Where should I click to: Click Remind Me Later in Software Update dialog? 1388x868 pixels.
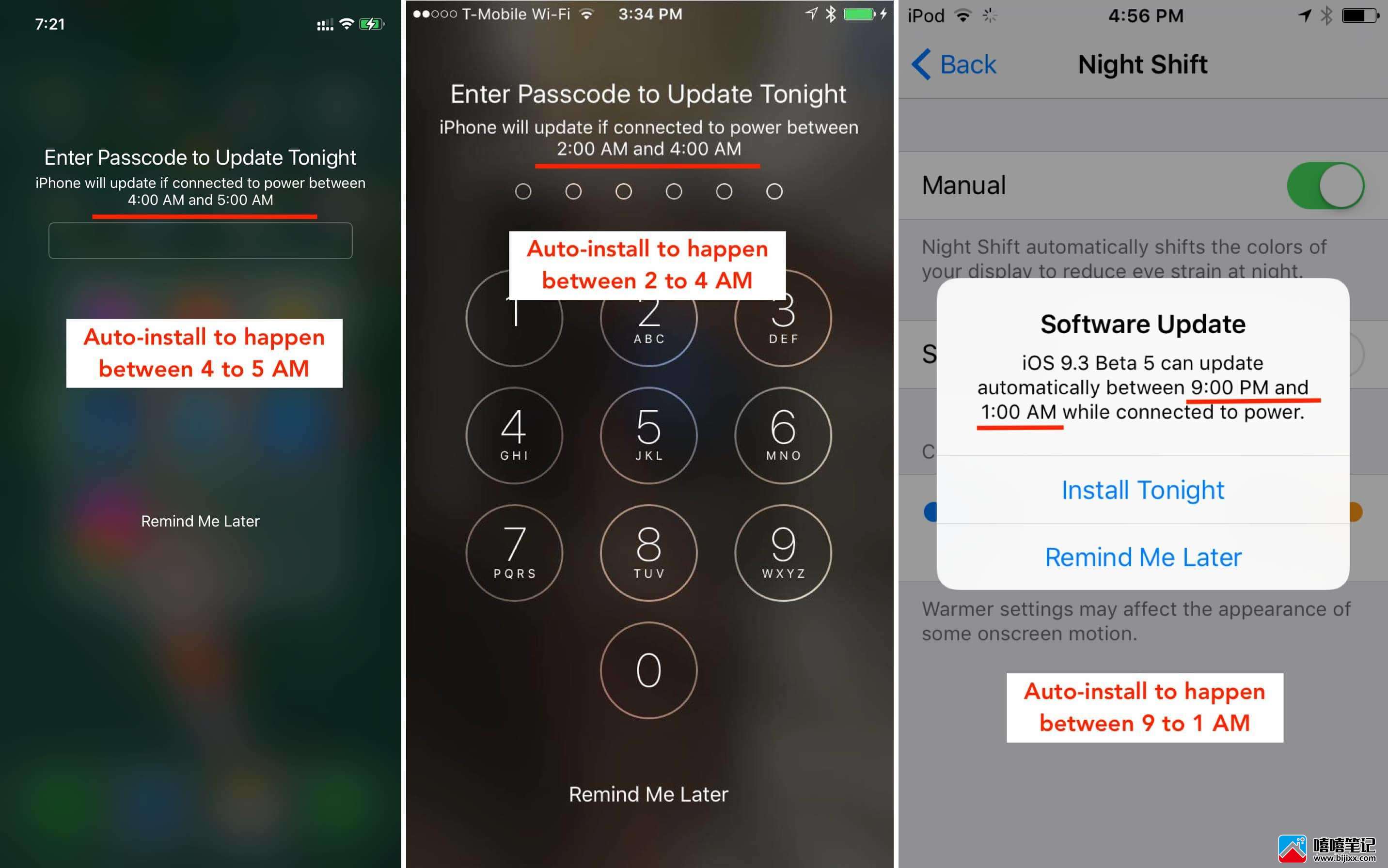click(x=1144, y=558)
